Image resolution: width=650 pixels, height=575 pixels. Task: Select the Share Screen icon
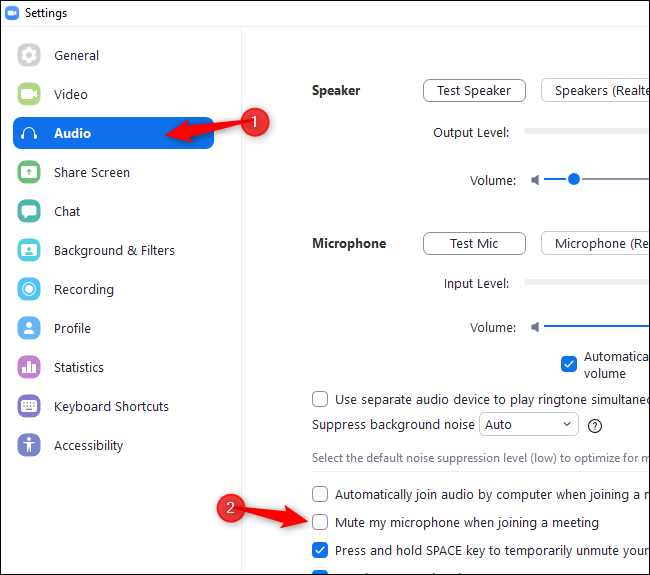[29, 172]
